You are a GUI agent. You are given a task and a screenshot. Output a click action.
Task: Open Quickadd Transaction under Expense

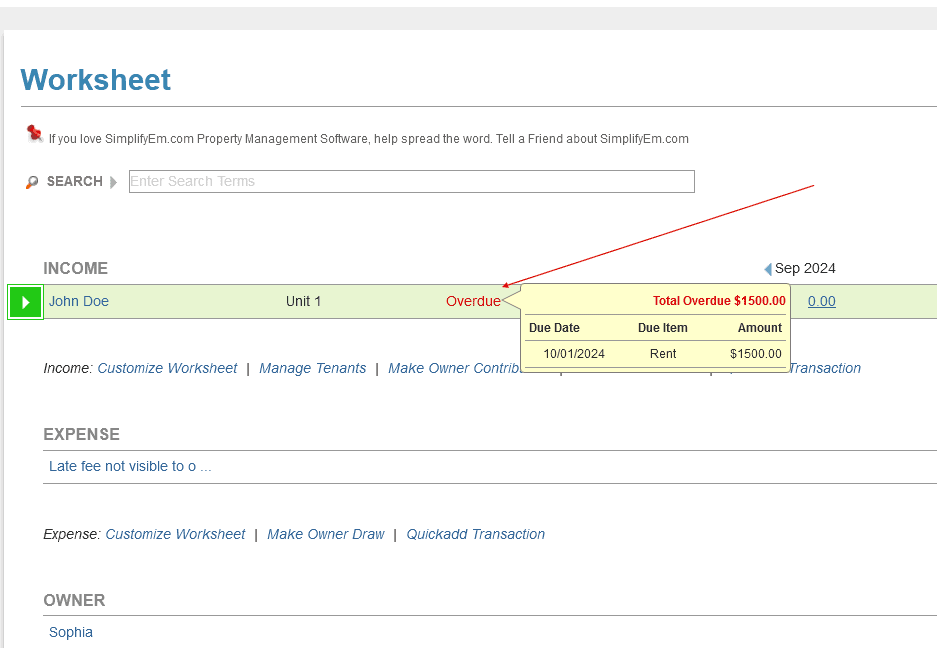[x=475, y=534]
